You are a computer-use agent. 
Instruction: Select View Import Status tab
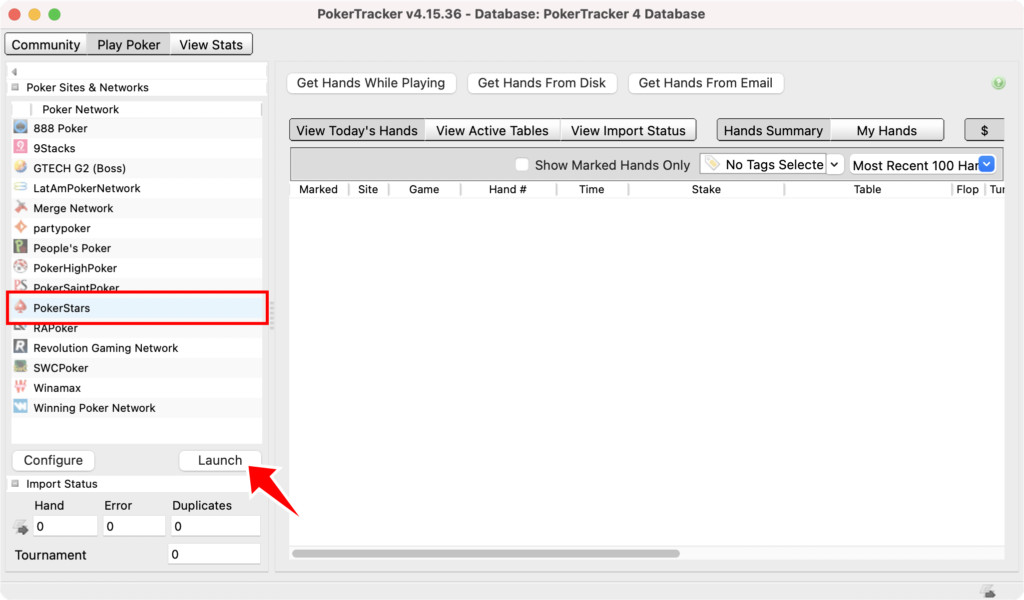pyautogui.click(x=628, y=131)
